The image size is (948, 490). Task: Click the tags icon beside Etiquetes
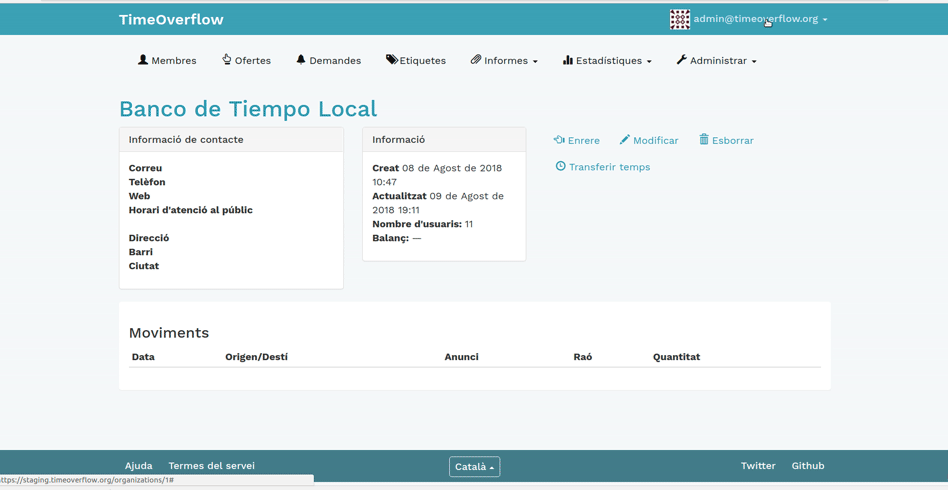tap(392, 59)
